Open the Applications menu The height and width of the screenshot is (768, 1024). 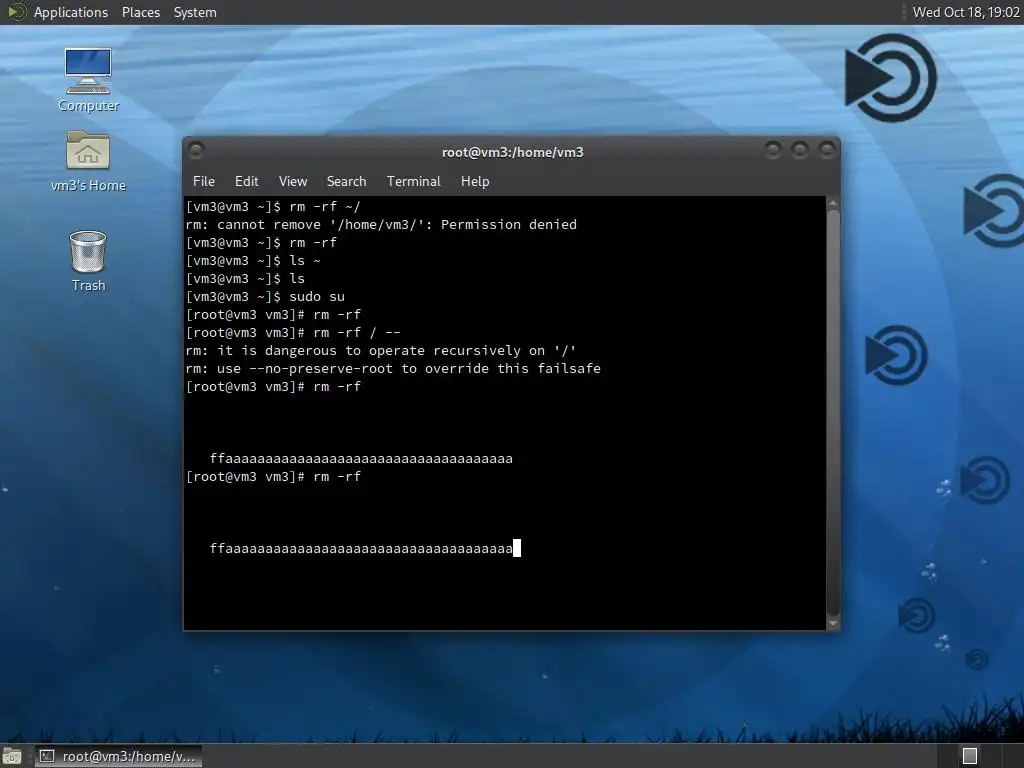coord(71,12)
